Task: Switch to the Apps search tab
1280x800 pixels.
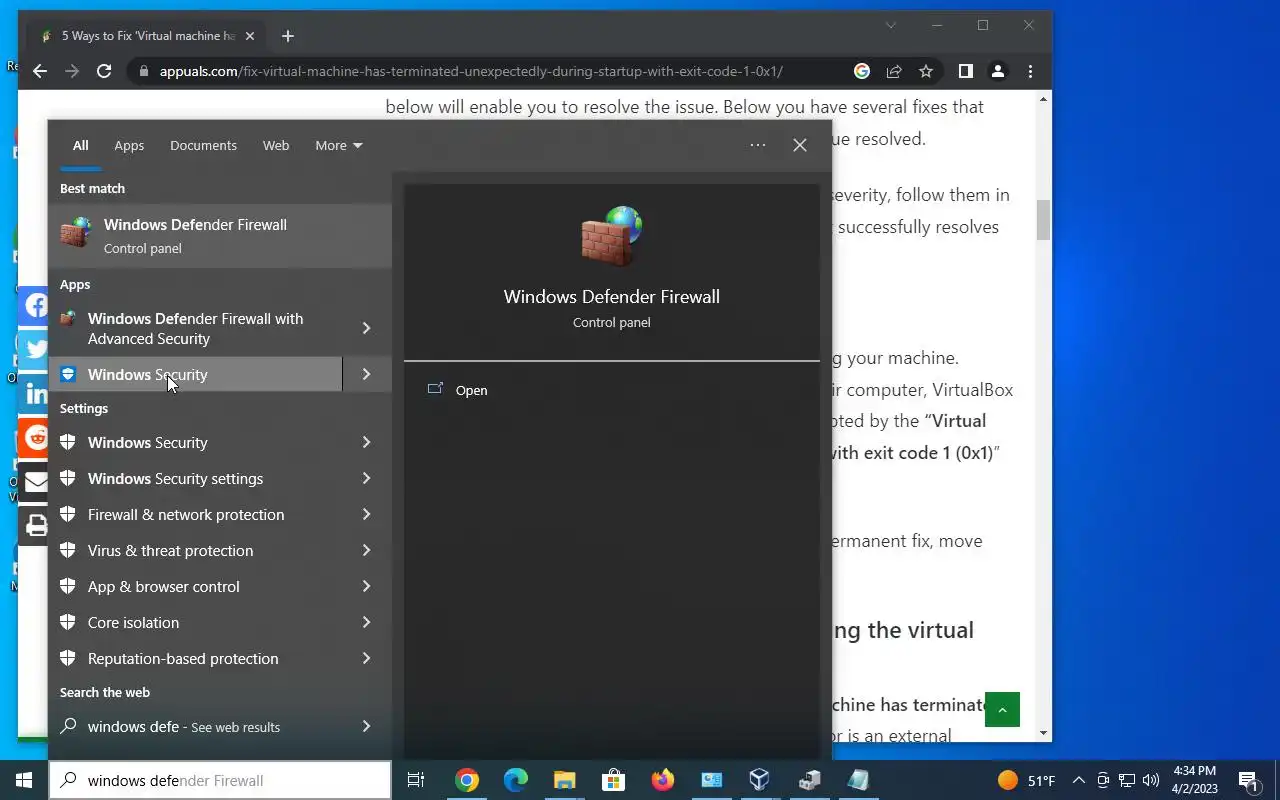Action: (x=129, y=145)
